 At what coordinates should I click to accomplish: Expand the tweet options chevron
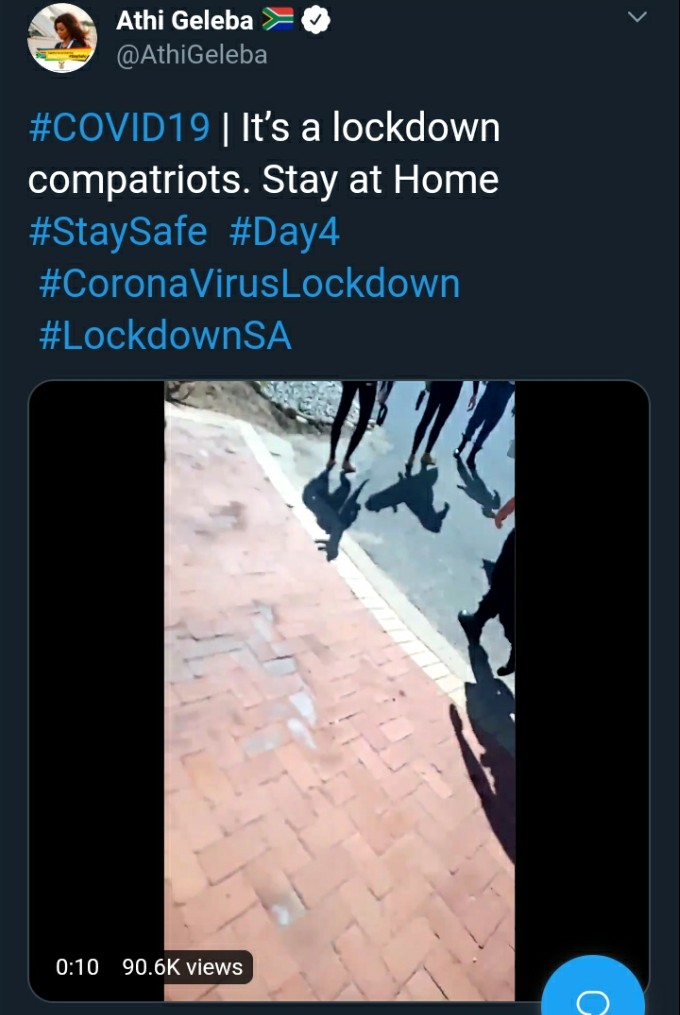pos(638,17)
